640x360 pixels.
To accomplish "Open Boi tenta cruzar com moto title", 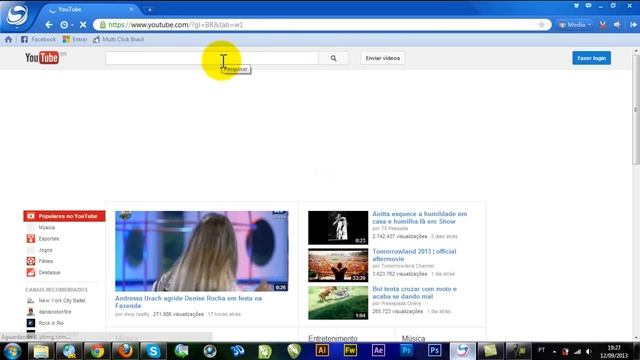I will pos(414,293).
